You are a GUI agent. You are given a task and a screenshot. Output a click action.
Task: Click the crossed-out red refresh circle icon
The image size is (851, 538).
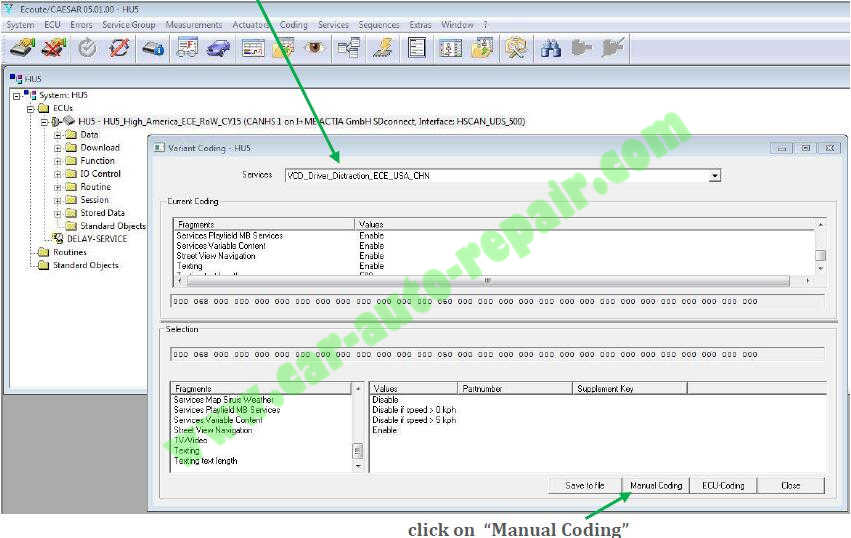click(x=119, y=48)
